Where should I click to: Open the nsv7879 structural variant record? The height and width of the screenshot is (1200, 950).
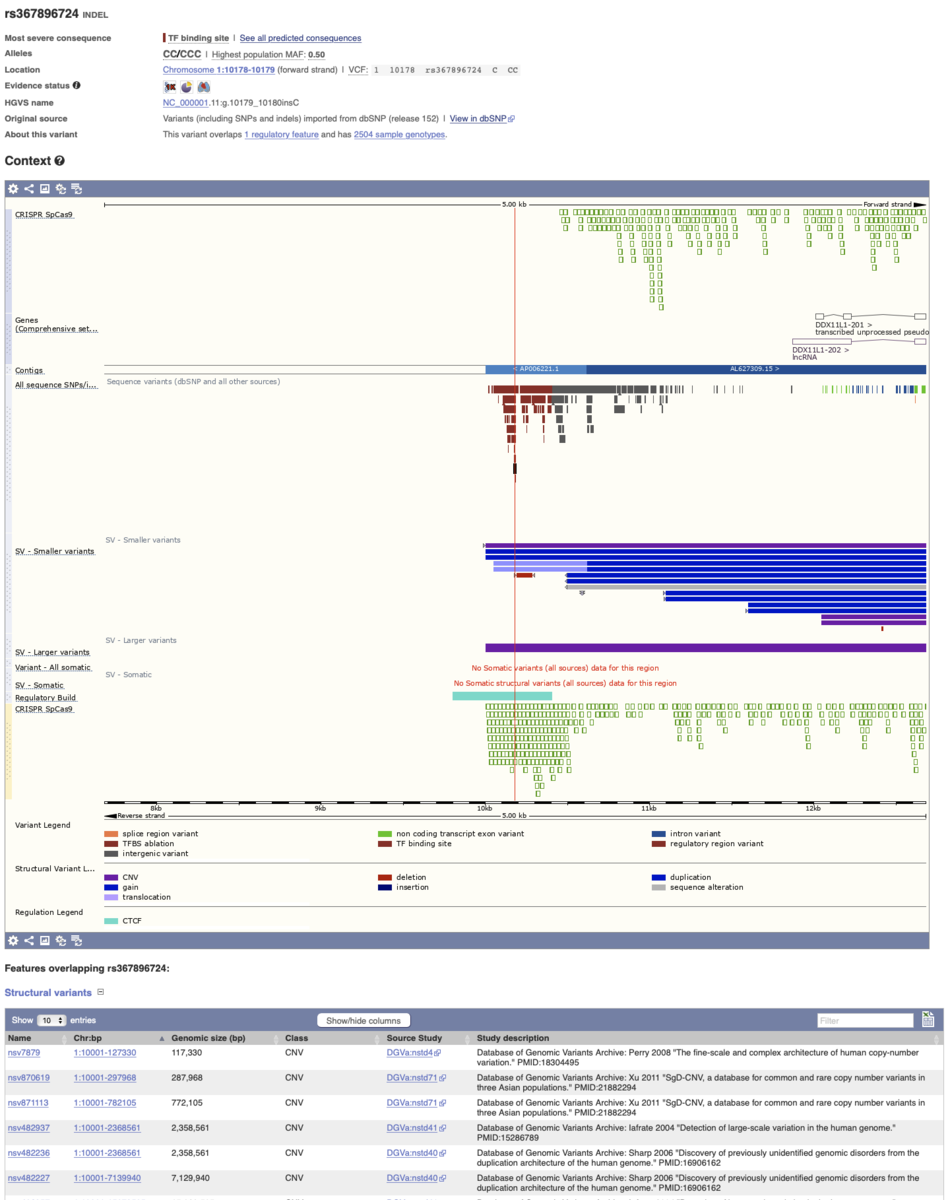(x=23, y=1052)
